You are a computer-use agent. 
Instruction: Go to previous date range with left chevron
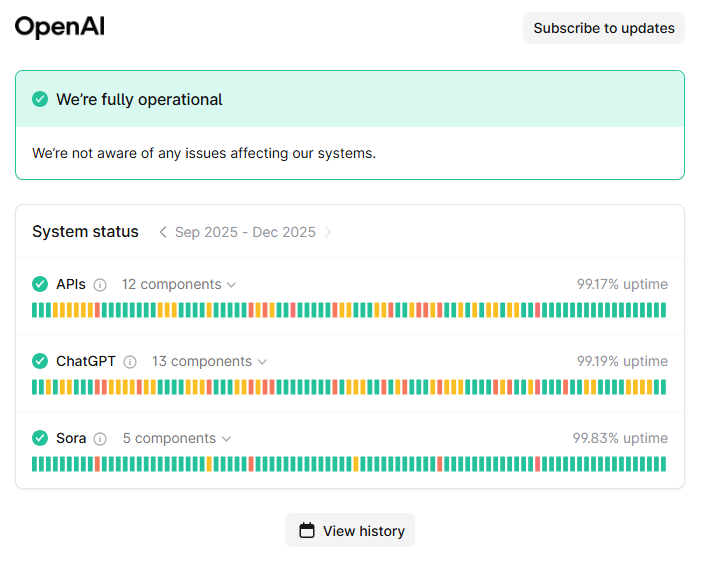(x=163, y=232)
